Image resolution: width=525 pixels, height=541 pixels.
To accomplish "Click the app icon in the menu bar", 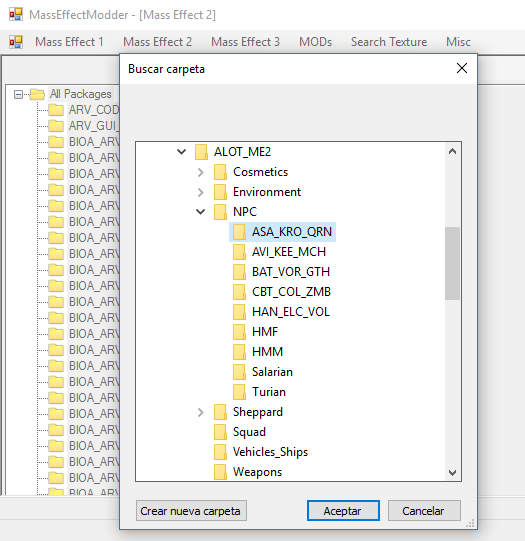I will (16, 42).
